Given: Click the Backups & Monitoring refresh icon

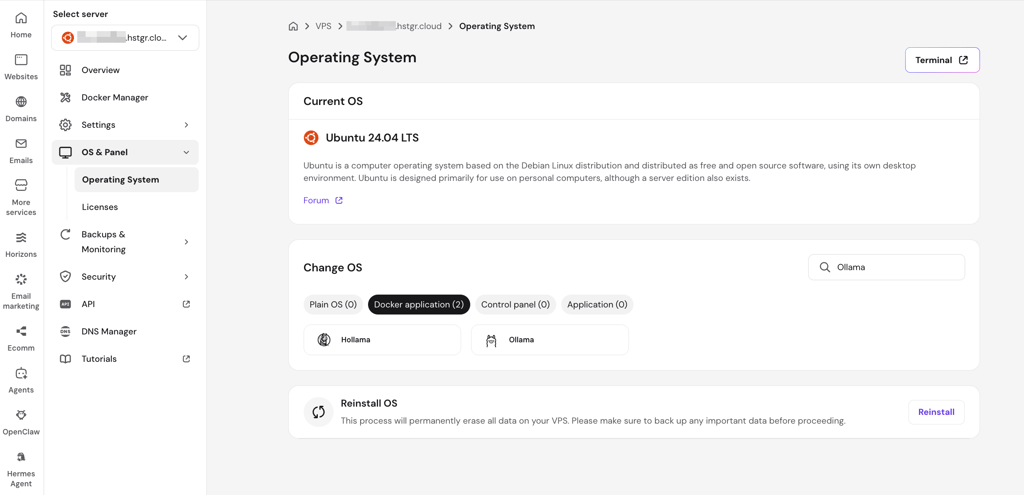Looking at the screenshot, I should pyautogui.click(x=65, y=234).
